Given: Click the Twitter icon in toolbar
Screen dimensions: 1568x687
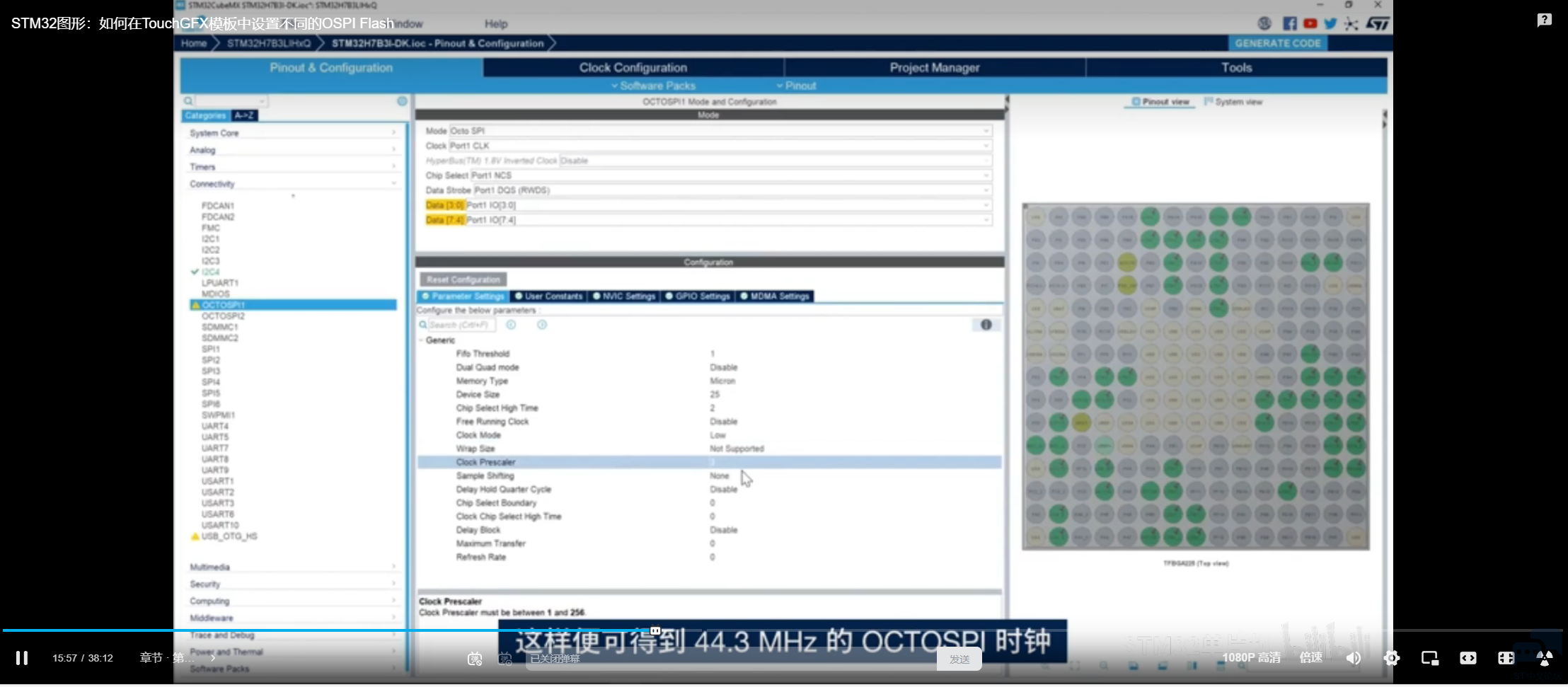Looking at the screenshot, I should pos(1330,23).
